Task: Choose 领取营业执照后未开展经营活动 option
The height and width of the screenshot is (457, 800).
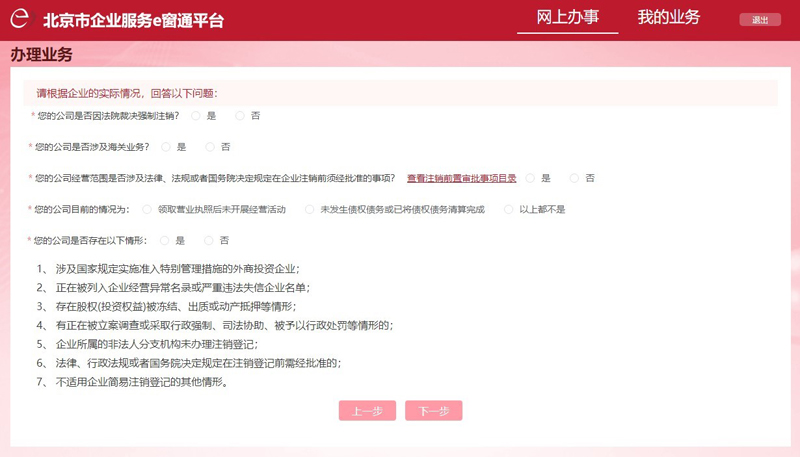Action: coord(148,209)
